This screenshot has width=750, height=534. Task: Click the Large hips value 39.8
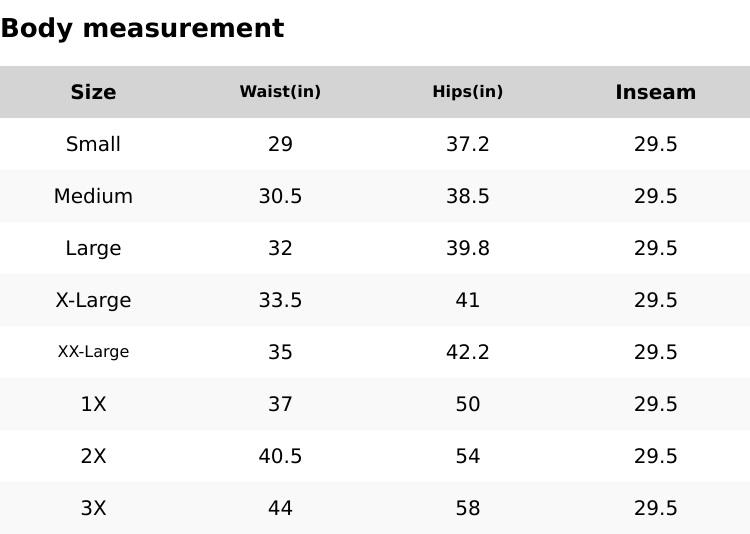tap(467, 248)
